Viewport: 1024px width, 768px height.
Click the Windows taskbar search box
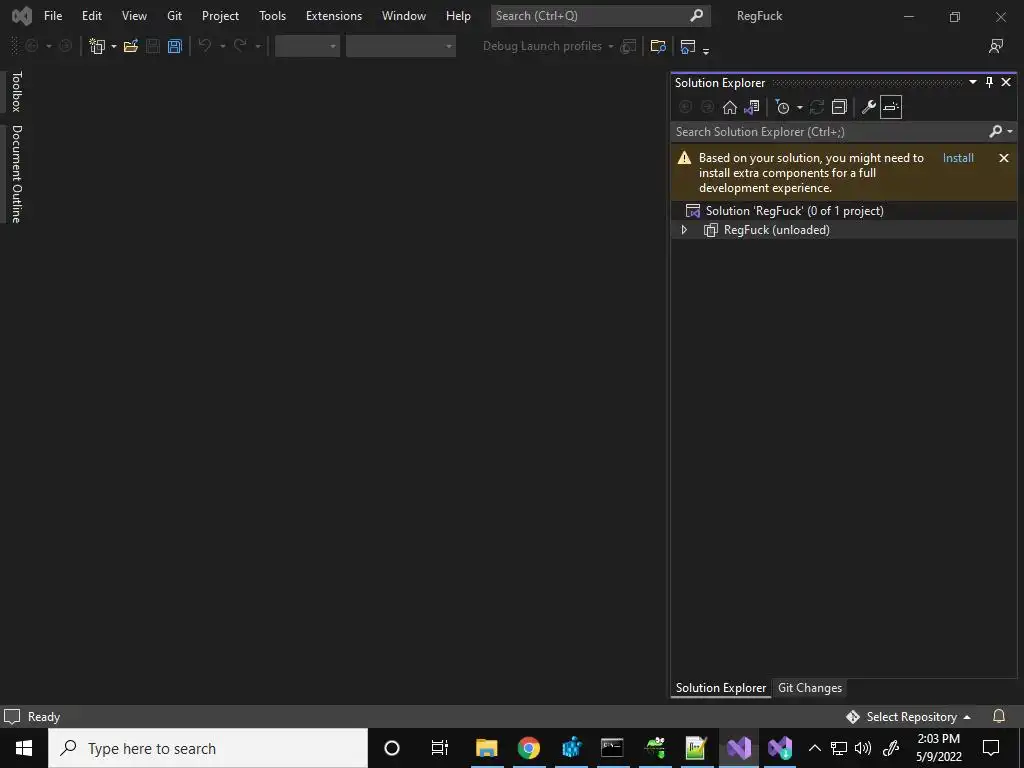208,748
